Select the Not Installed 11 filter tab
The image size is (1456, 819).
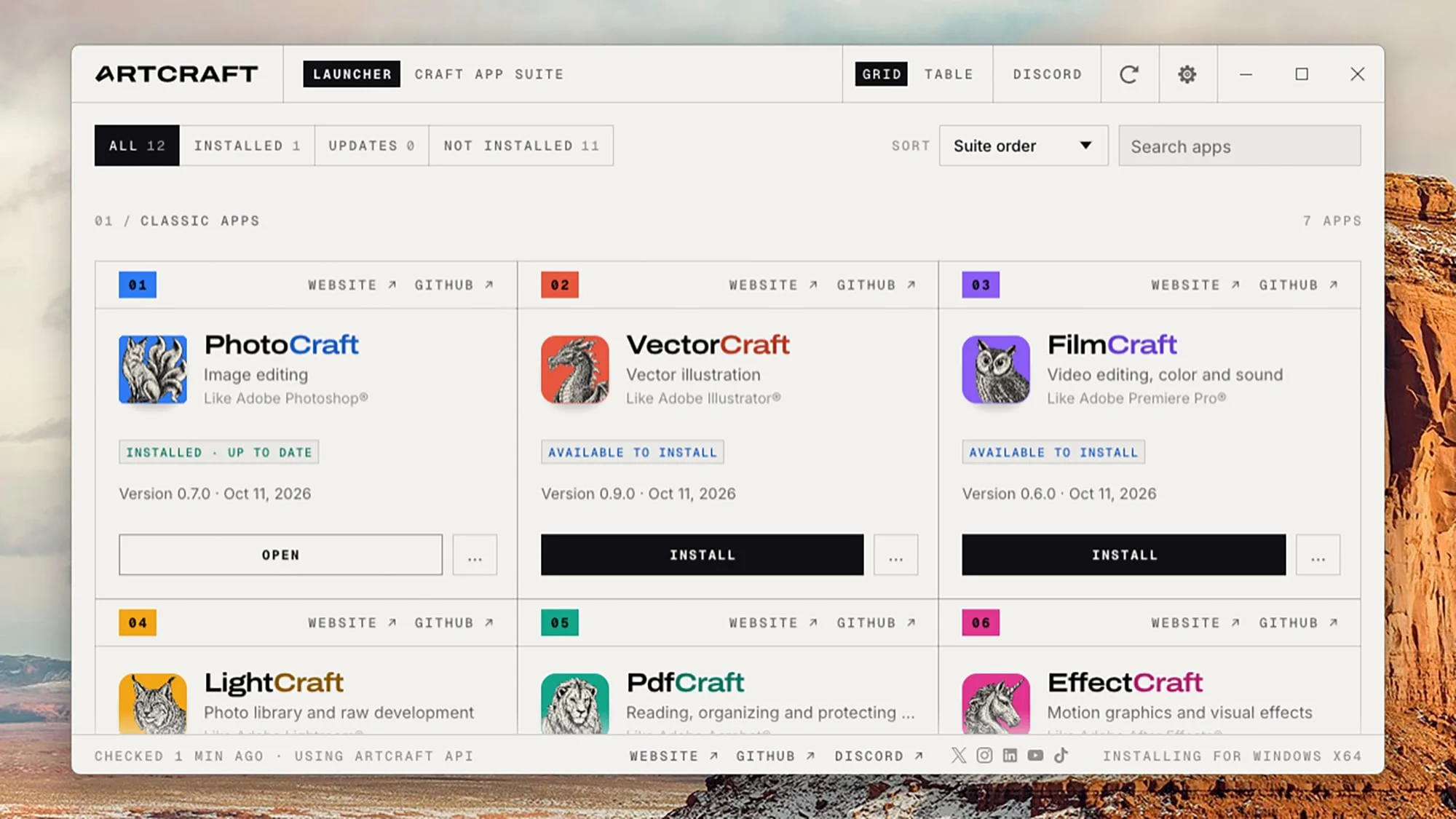click(x=521, y=146)
